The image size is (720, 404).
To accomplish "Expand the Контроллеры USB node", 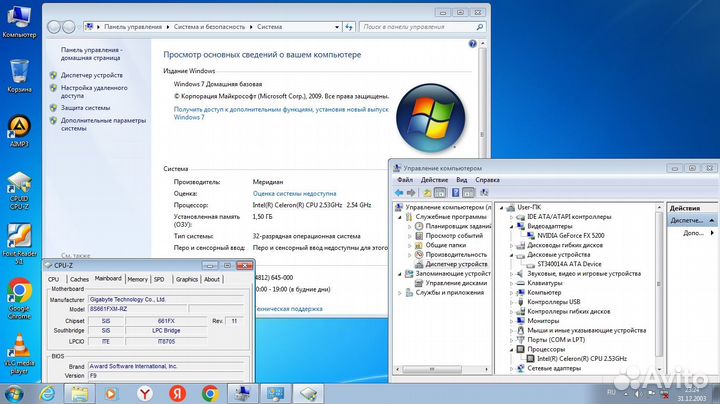I will coord(511,302).
